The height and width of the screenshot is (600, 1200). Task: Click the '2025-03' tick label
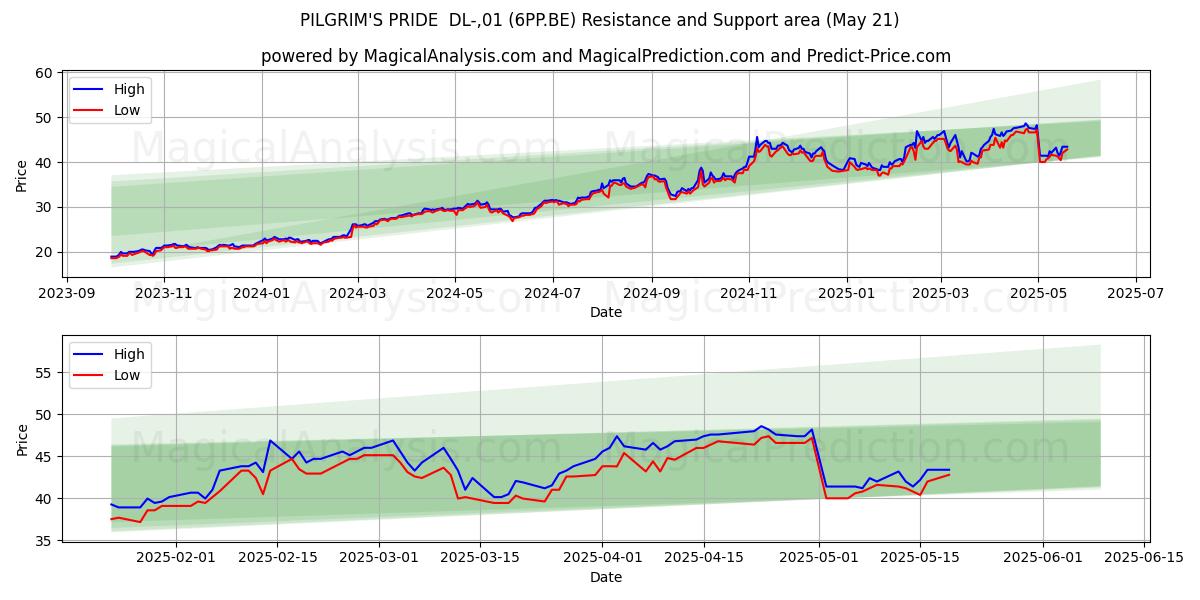pos(940,293)
